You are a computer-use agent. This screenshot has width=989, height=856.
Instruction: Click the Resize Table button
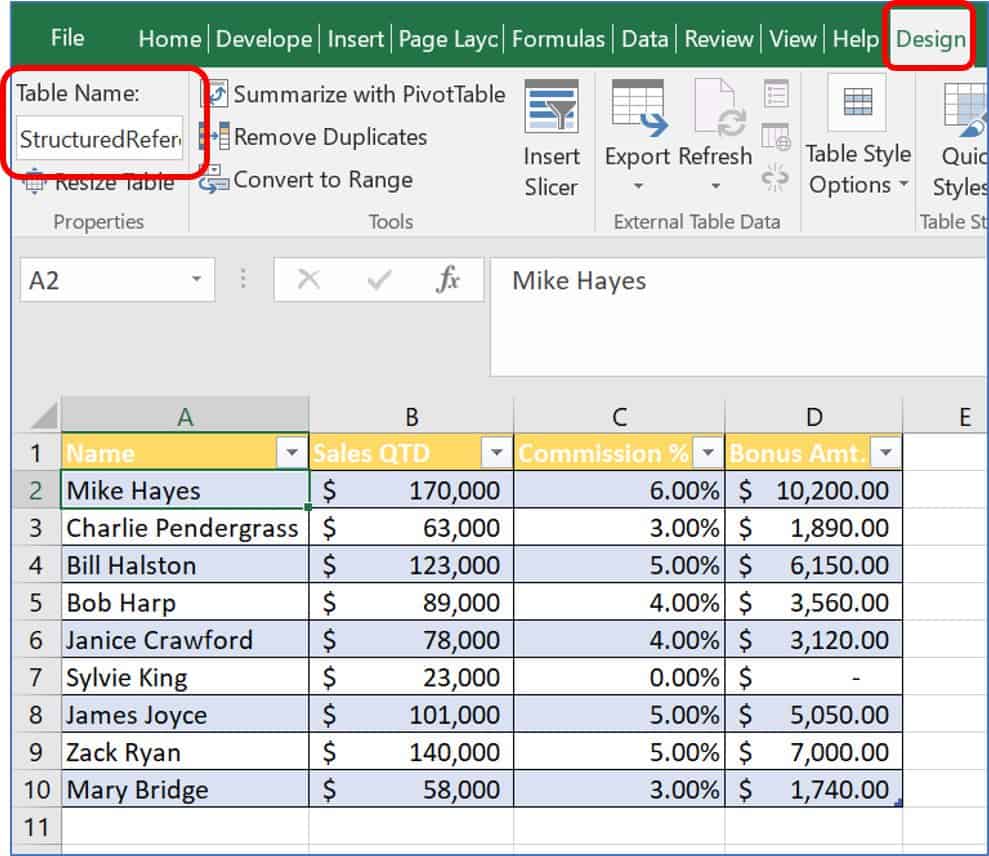click(100, 183)
